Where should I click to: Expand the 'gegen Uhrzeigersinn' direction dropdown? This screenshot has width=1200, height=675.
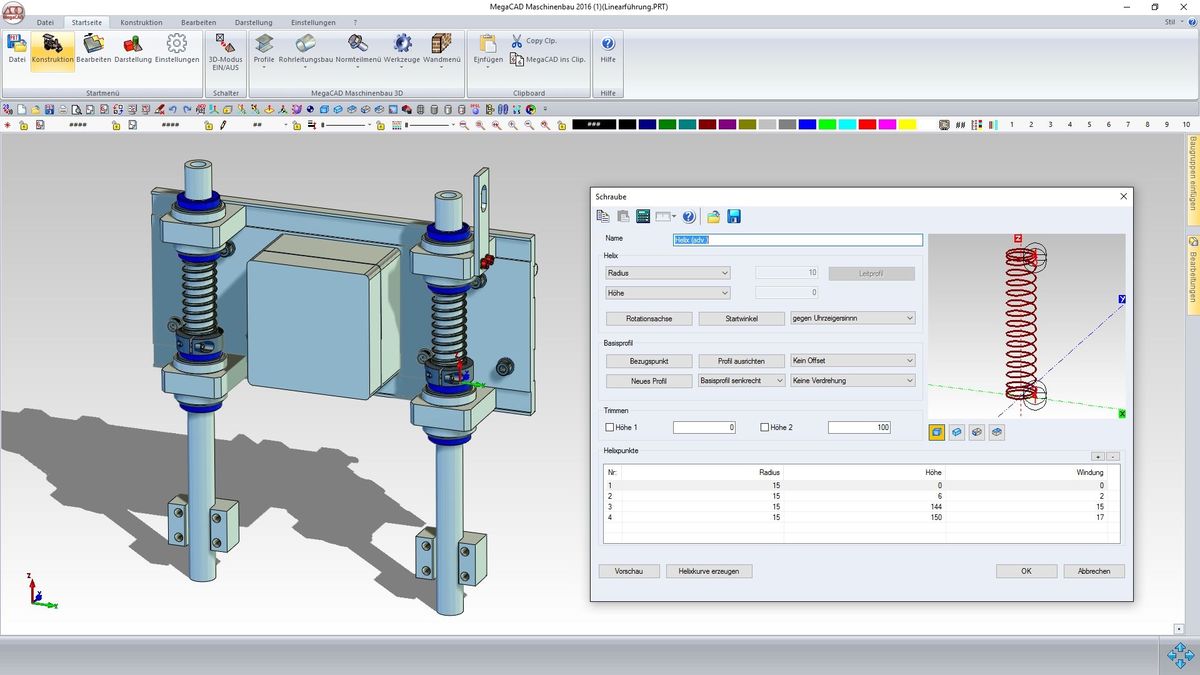point(852,318)
